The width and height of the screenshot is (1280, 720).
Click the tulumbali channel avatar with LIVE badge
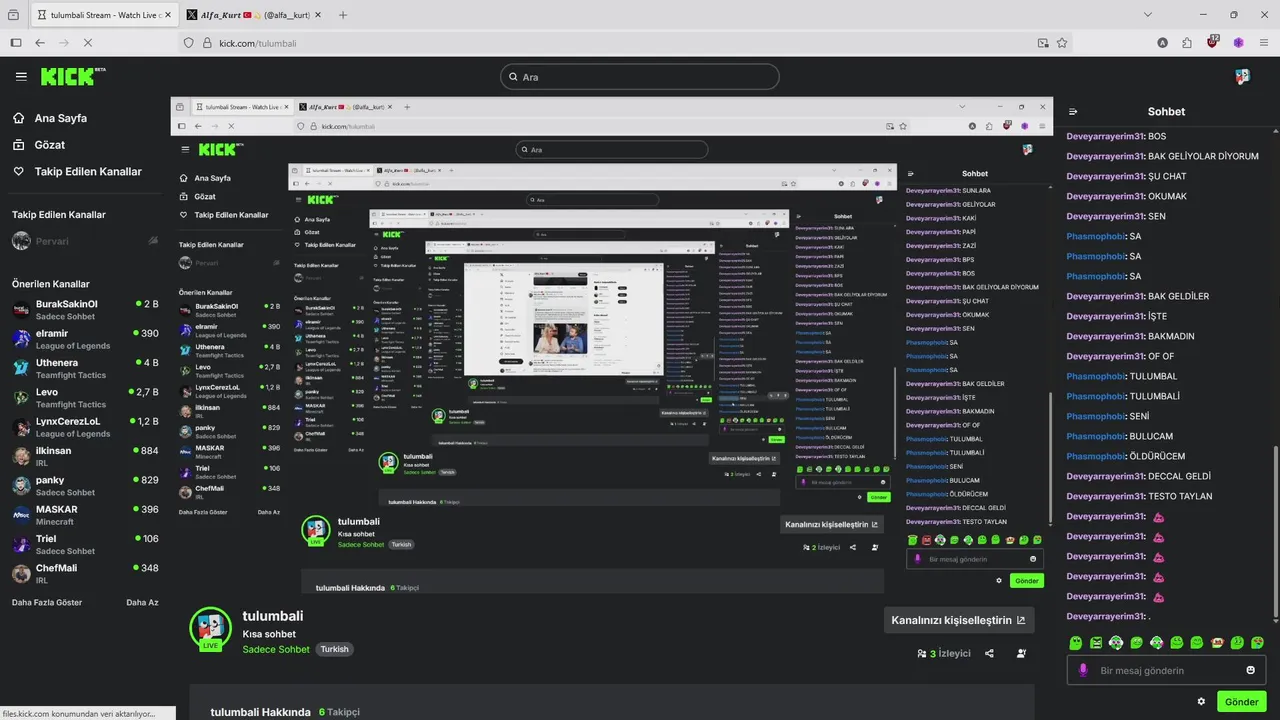pos(210,628)
